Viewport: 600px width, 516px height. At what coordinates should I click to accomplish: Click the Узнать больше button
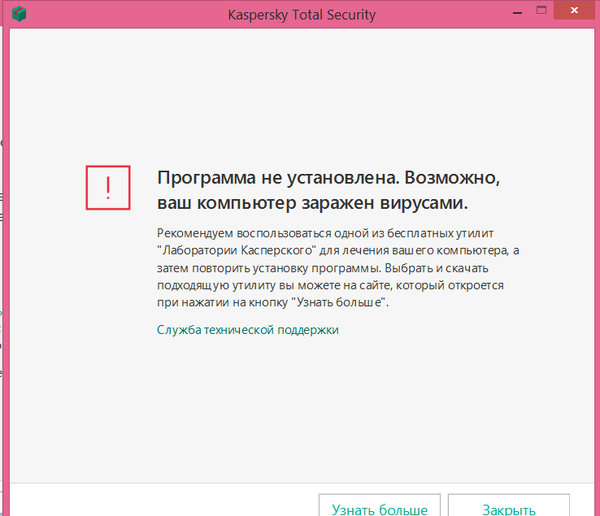380,505
